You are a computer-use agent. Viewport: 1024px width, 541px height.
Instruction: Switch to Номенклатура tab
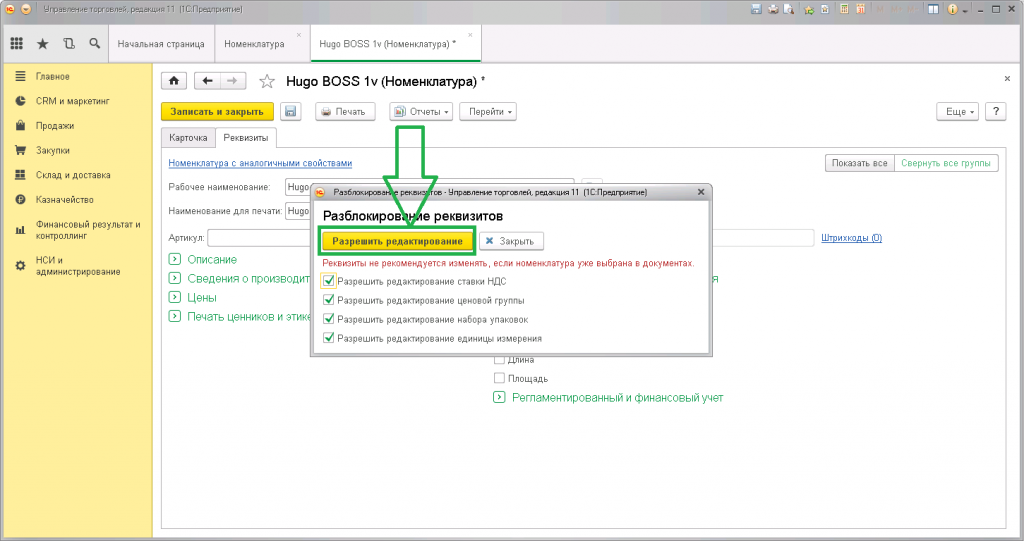point(254,44)
